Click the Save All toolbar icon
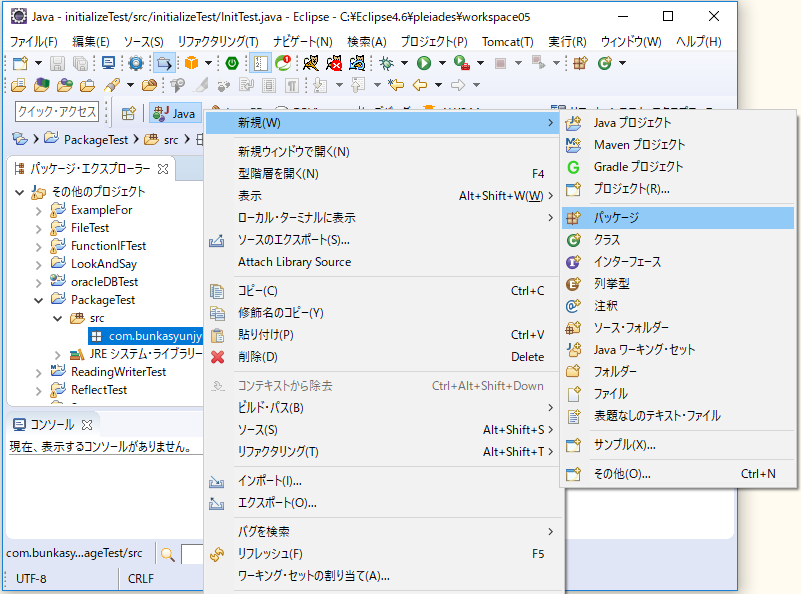The width and height of the screenshot is (801, 594). coord(80,63)
